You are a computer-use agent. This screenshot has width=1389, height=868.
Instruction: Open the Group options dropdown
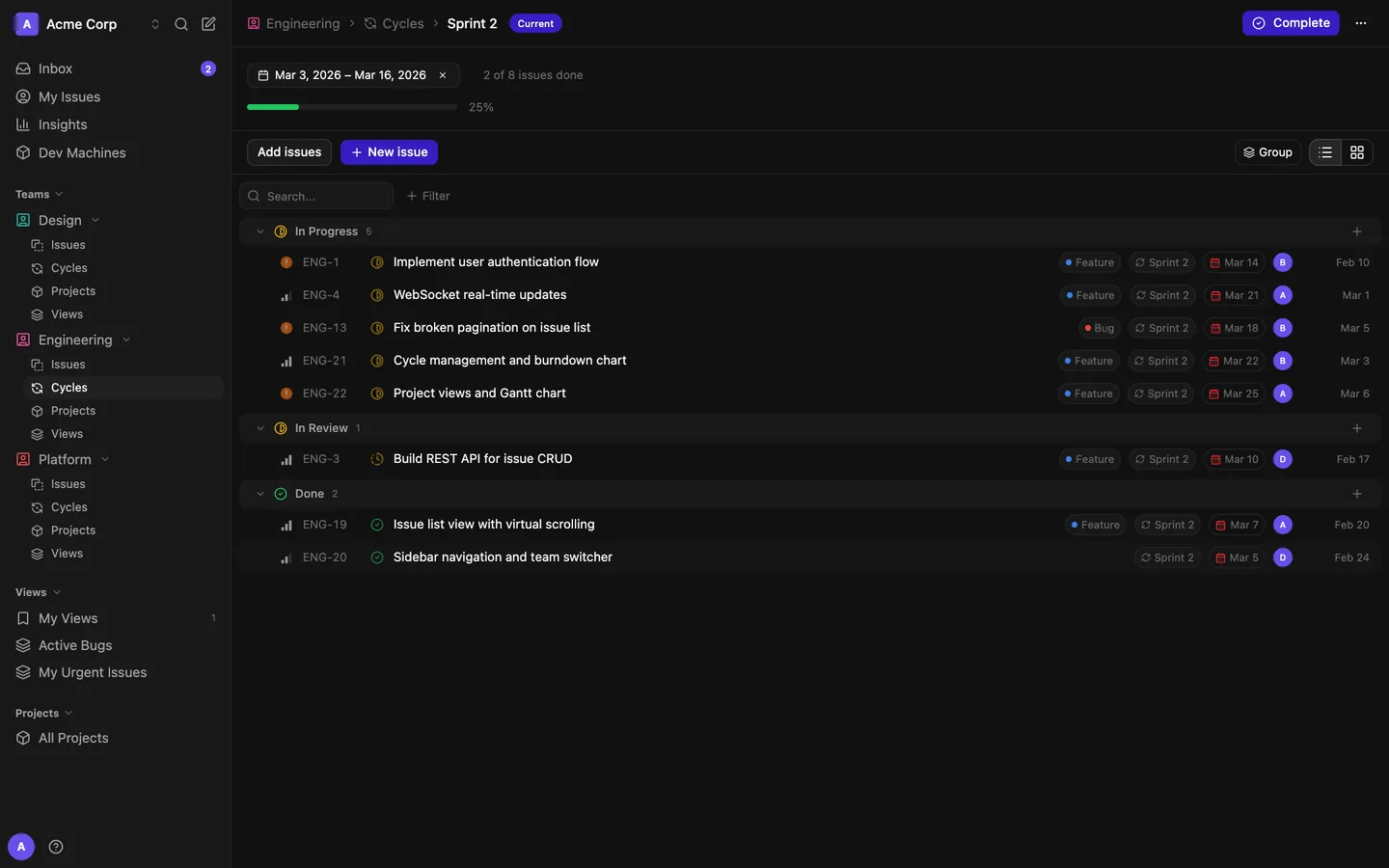tap(1267, 152)
